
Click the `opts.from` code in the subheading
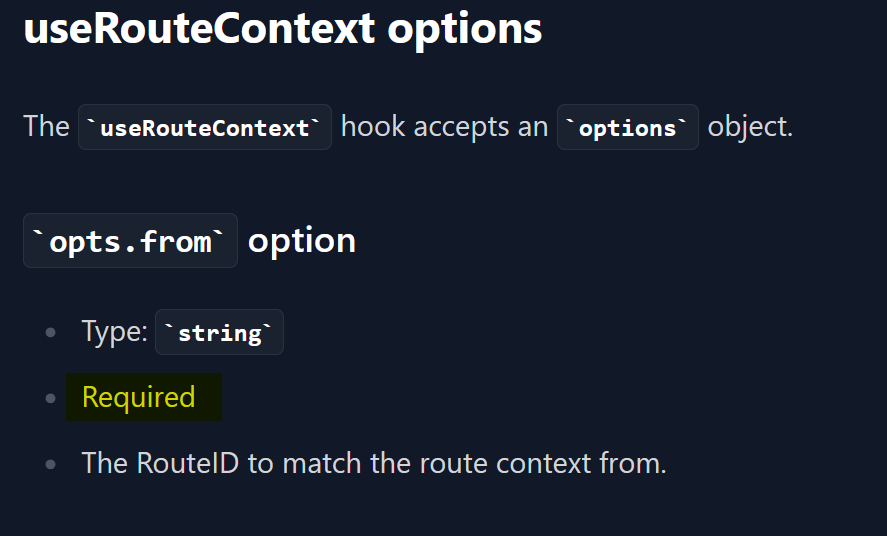tap(130, 241)
